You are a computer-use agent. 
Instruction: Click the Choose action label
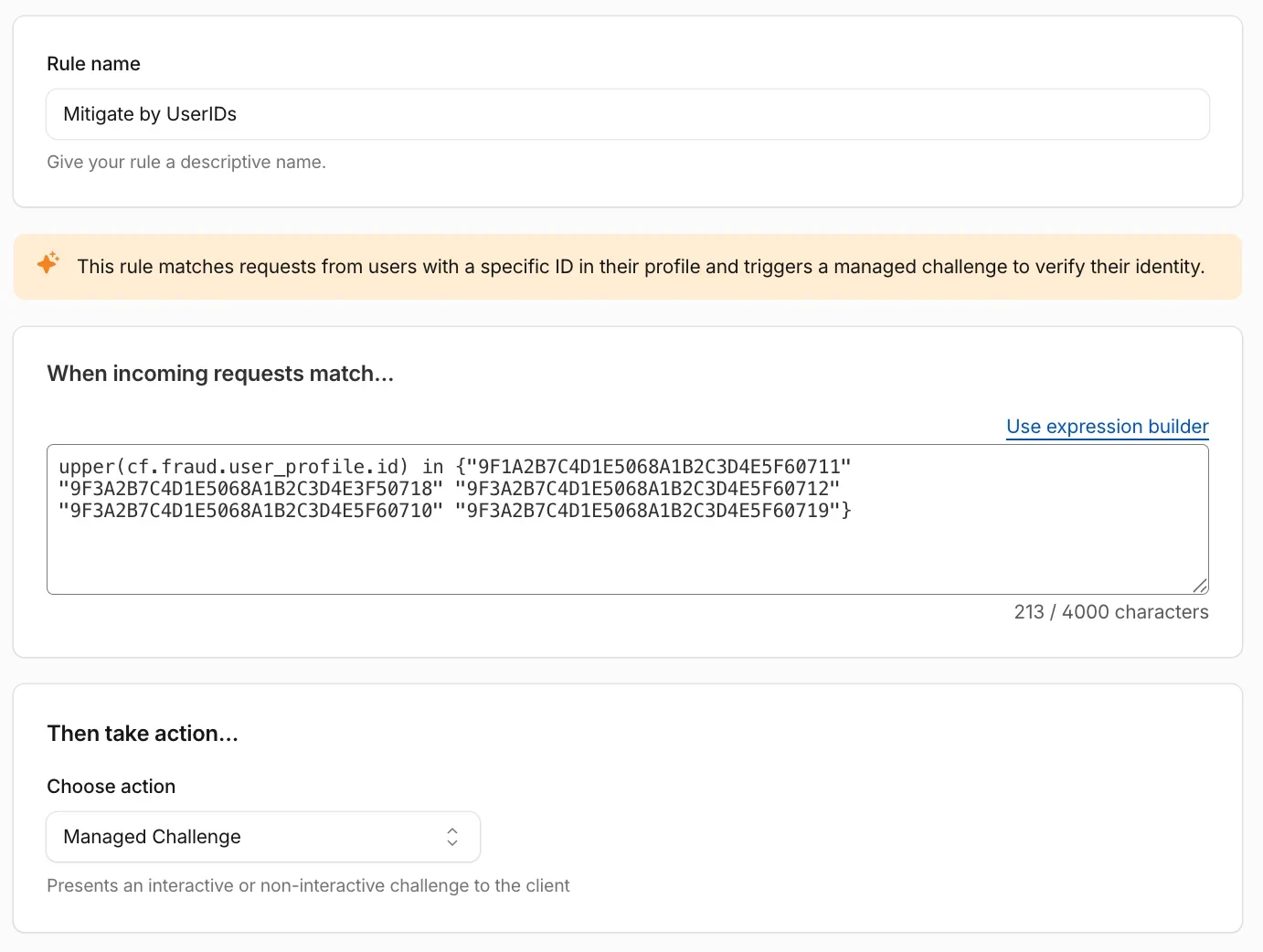pos(111,787)
